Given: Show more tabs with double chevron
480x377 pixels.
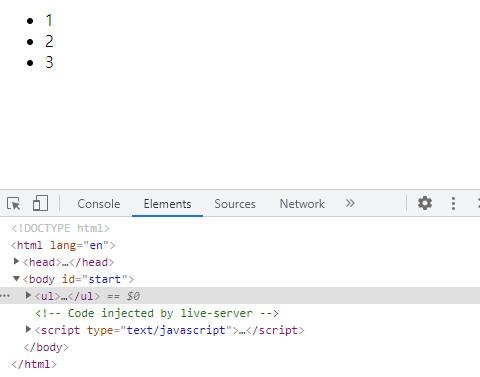Looking at the screenshot, I should (x=350, y=203).
